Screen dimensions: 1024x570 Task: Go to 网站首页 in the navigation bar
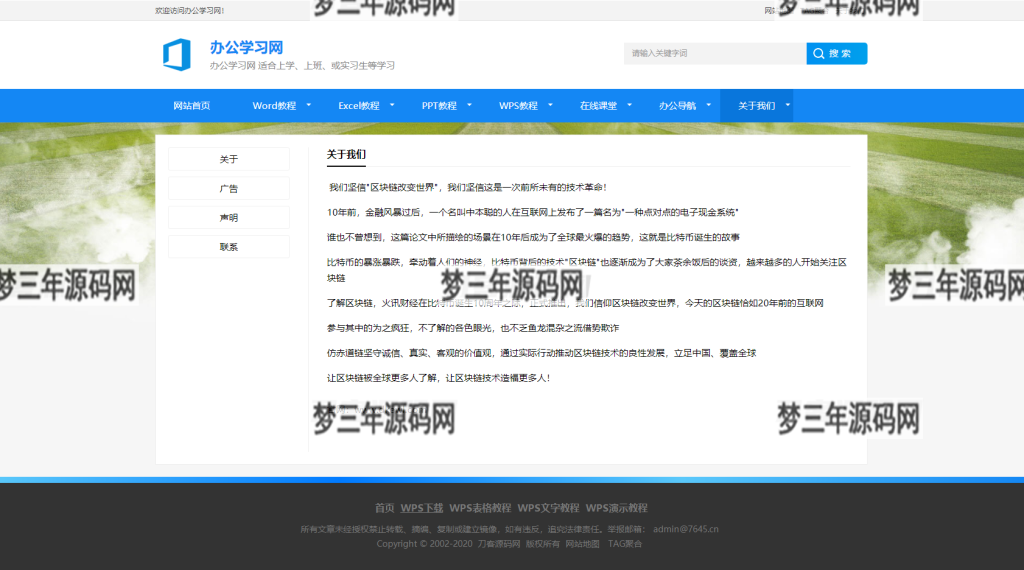[191, 106]
